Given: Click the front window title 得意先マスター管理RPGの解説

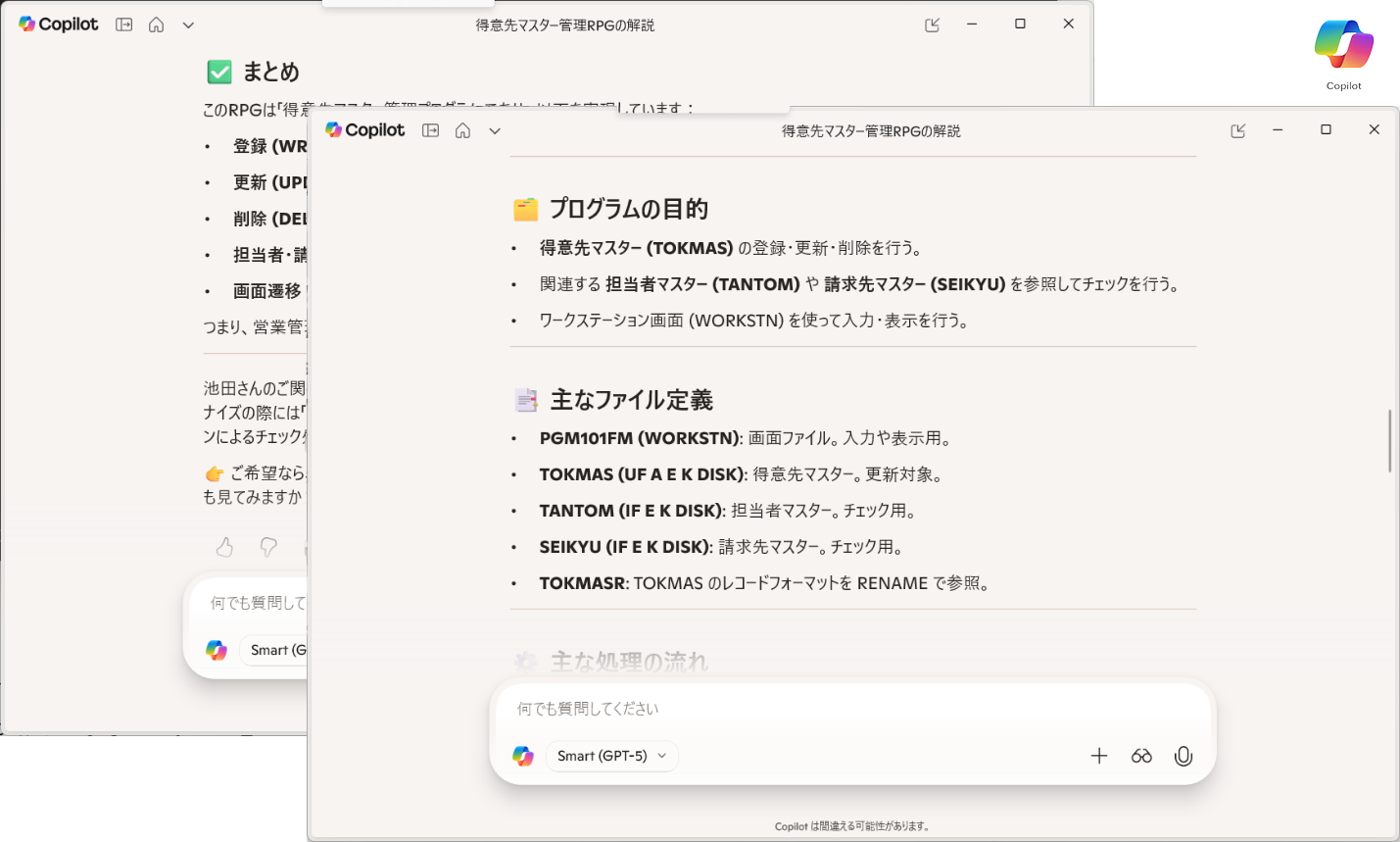Looking at the screenshot, I should pyautogui.click(x=871, y=131).
